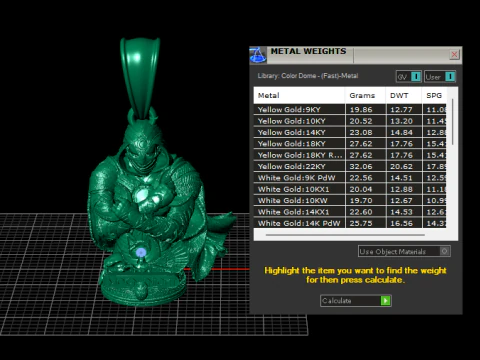Select the Yellow Gold:22KY row
This screenshot has width=480, height=360.
pyautogui.click(x=350, y=166)
